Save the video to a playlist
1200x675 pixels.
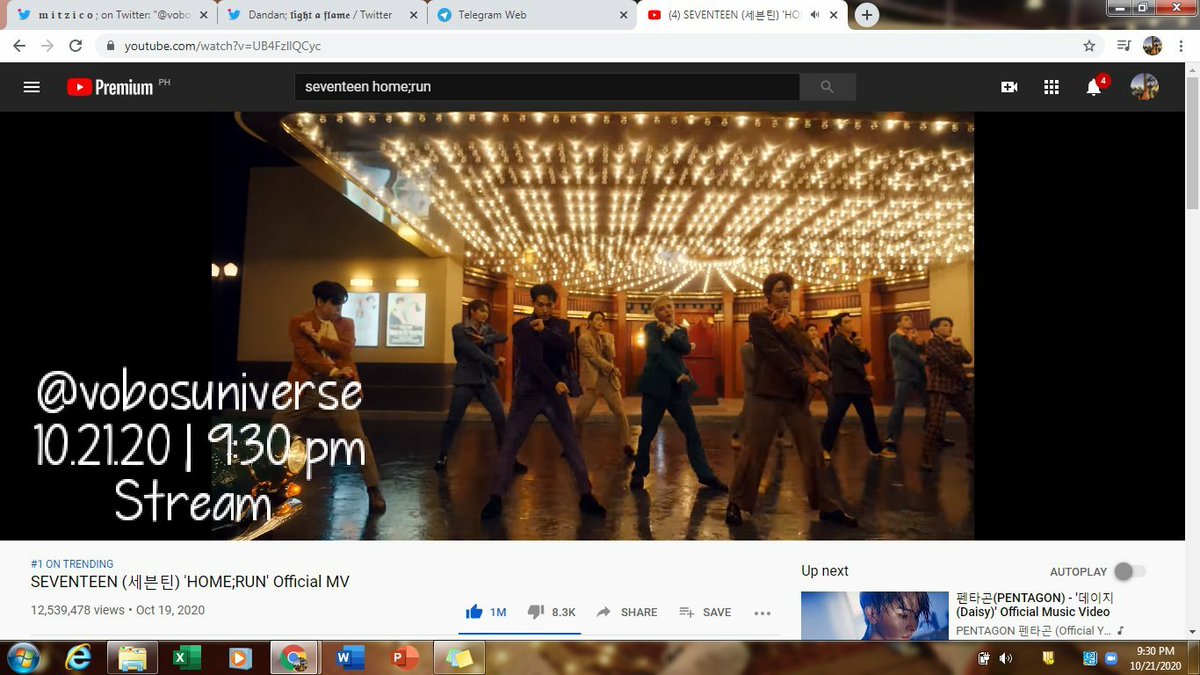[x=705, y=612]
